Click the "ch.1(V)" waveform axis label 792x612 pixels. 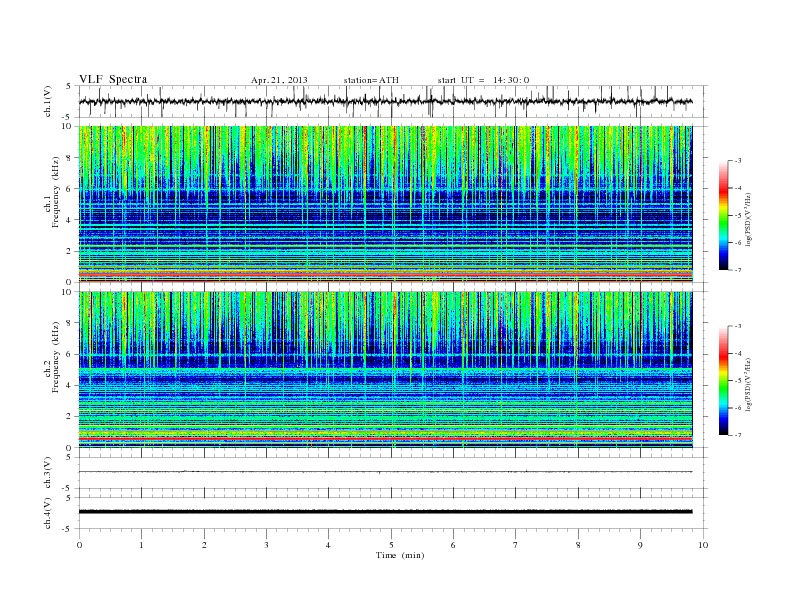[x=48, y=101]
